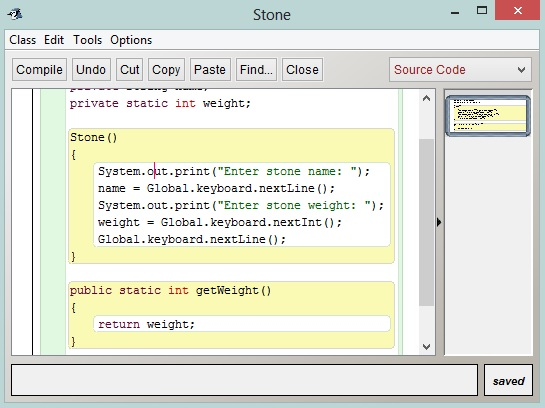
Task: Collapse the code navigation view with black triangle
Action: coord(439,222)
